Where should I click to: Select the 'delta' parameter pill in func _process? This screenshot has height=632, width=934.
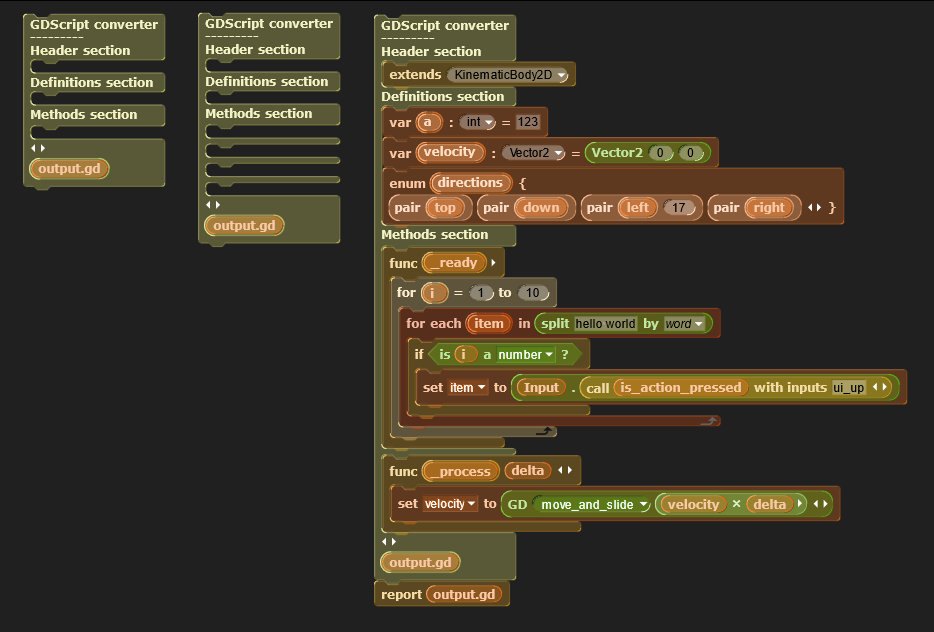pos(528,471)
